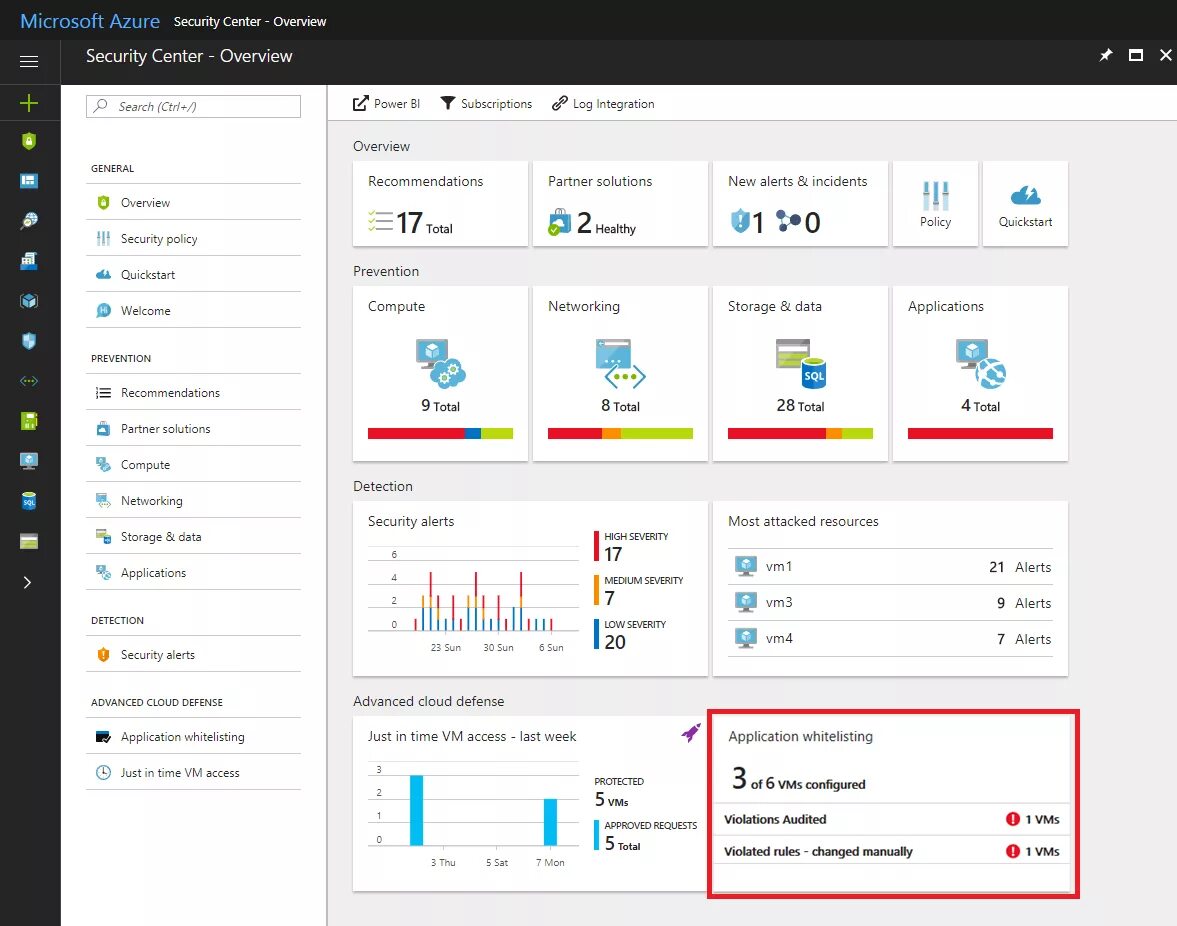Click the purple rocket icon on JIT tile
This screenshot has height=926, width=1177.
[691, 732]
